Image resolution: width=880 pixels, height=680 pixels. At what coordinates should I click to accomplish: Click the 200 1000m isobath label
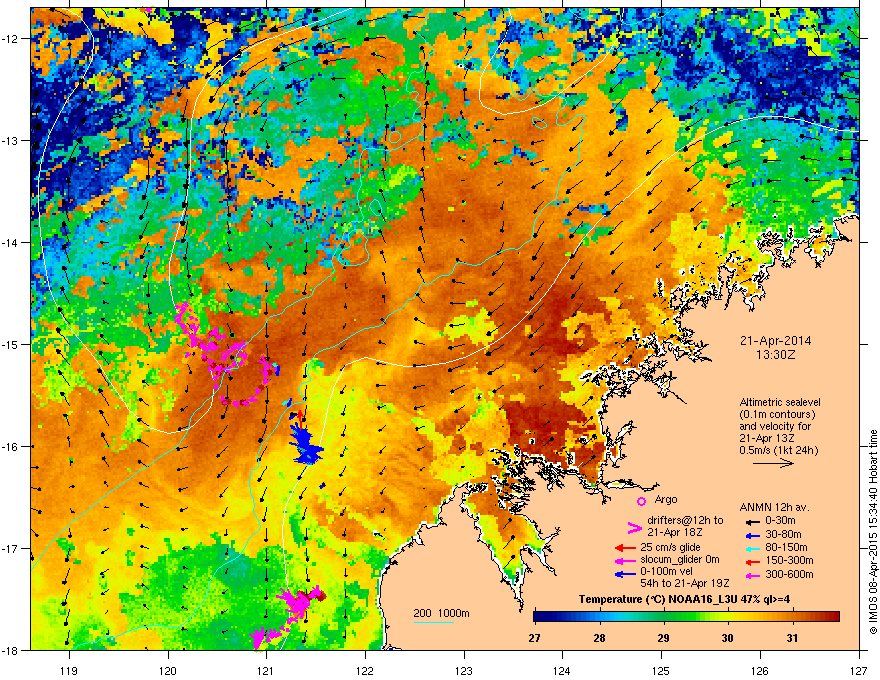pos(441,613)
